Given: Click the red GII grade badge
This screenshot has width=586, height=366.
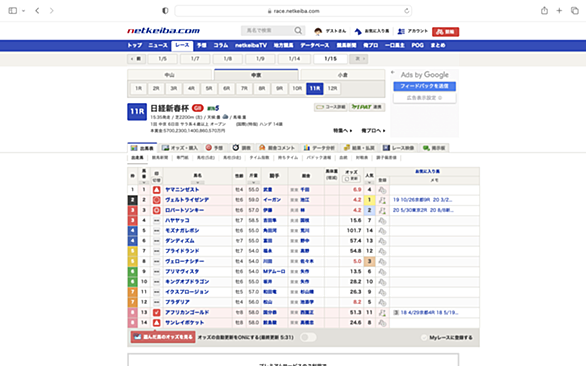Looking at the screenshot, I should (x=197, y=108).
